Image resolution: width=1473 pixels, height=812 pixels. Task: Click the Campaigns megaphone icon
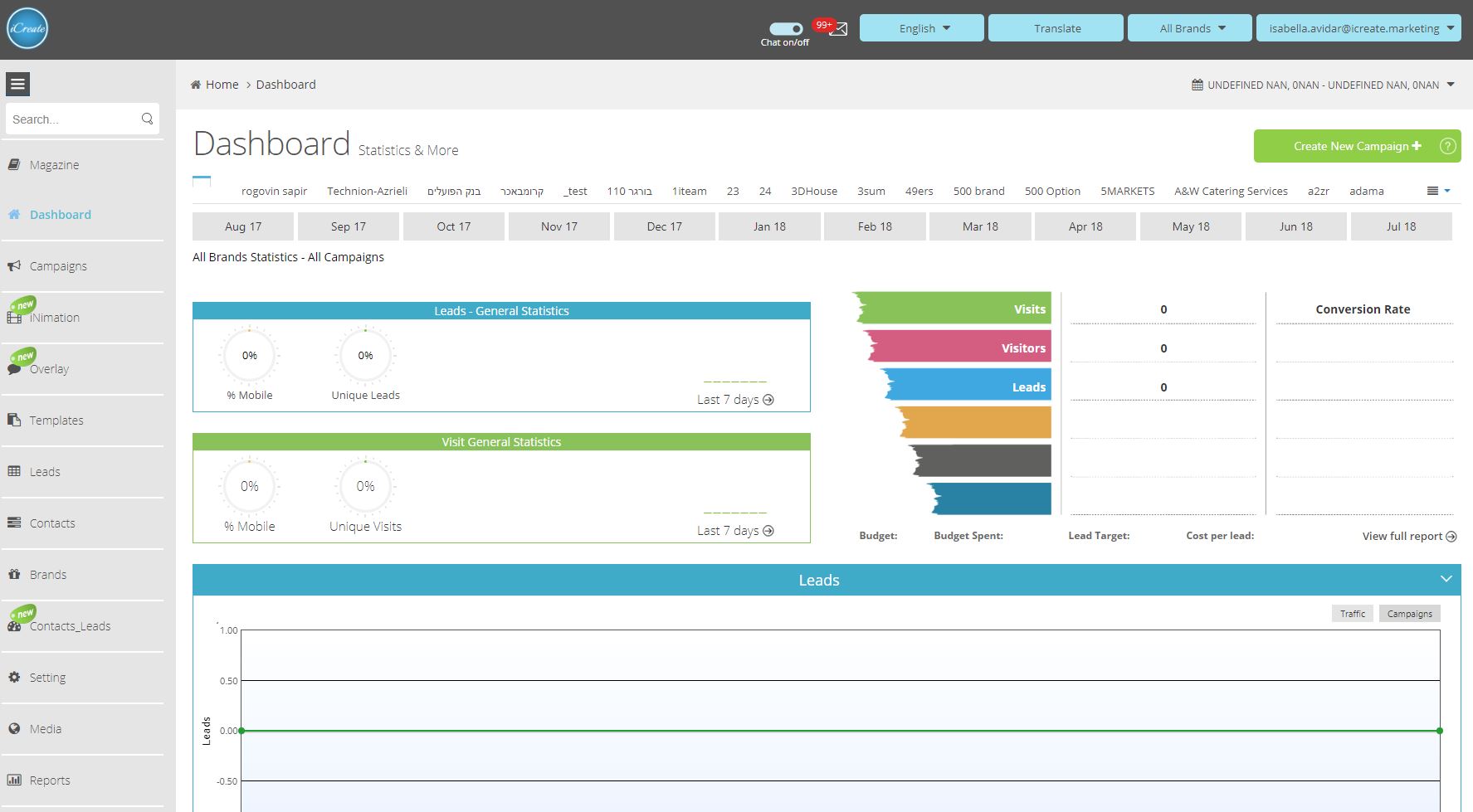click(14, 265)
